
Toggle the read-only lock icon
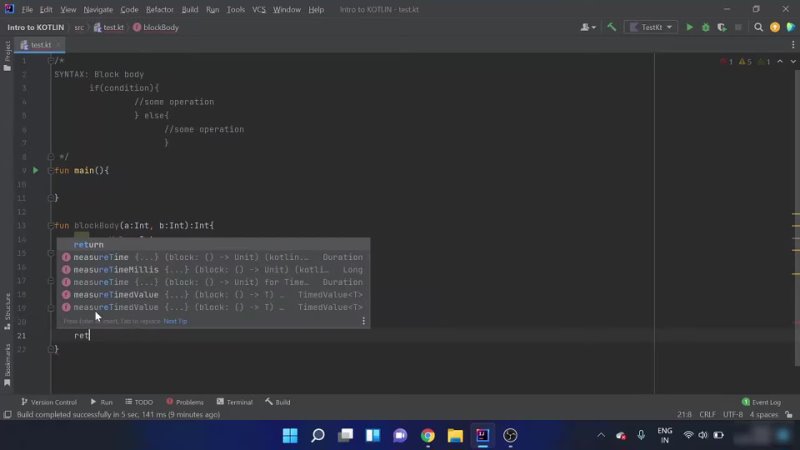coord(789,415)
